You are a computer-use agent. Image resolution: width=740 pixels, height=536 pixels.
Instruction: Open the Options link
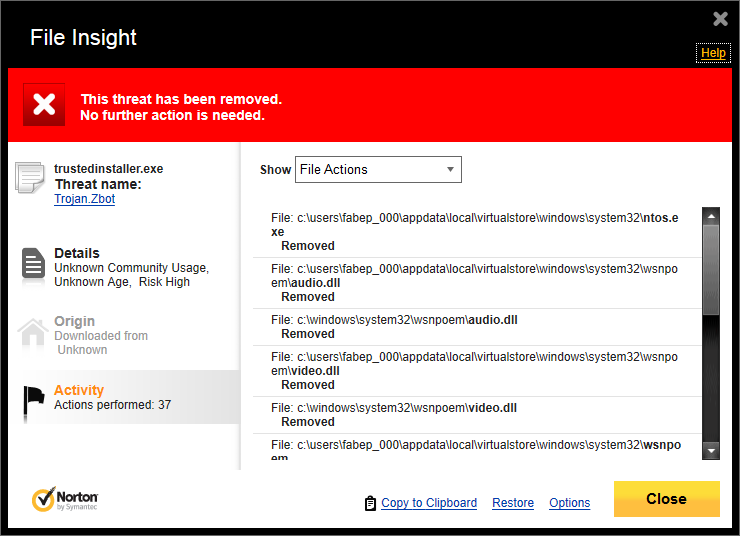point(570,503)
